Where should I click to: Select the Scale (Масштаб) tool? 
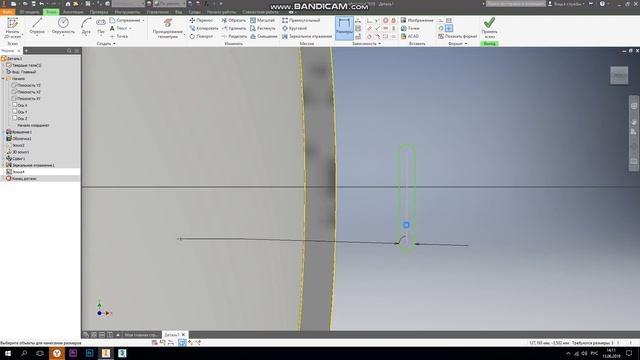click(x=262, y=20)
